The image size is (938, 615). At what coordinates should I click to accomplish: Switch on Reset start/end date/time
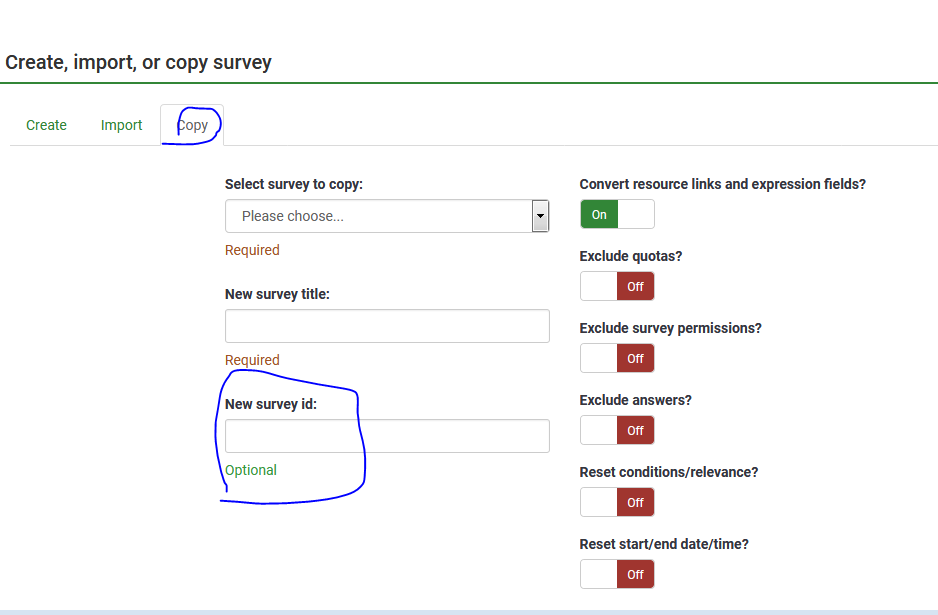click(617, 574)
